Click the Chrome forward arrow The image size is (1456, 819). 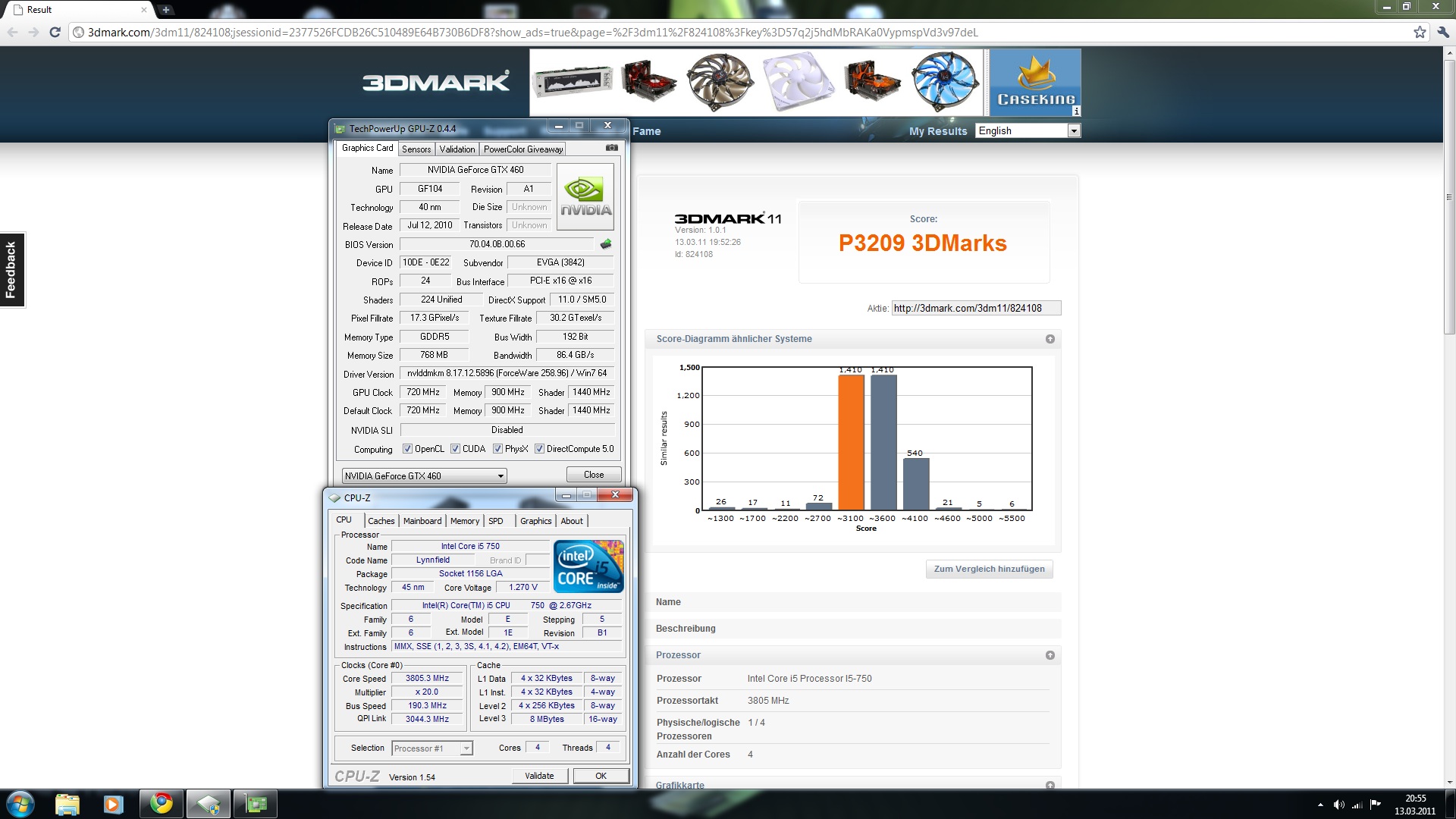(33, 32)
